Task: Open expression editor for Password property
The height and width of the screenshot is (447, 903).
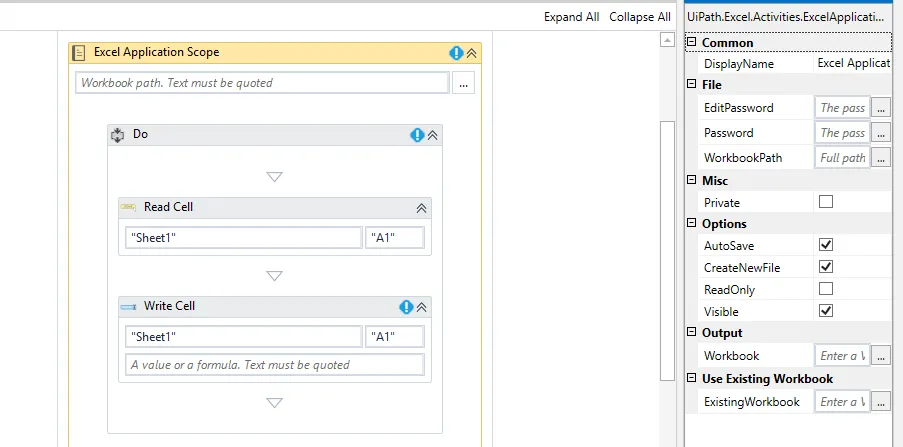Action: (881, 132)
